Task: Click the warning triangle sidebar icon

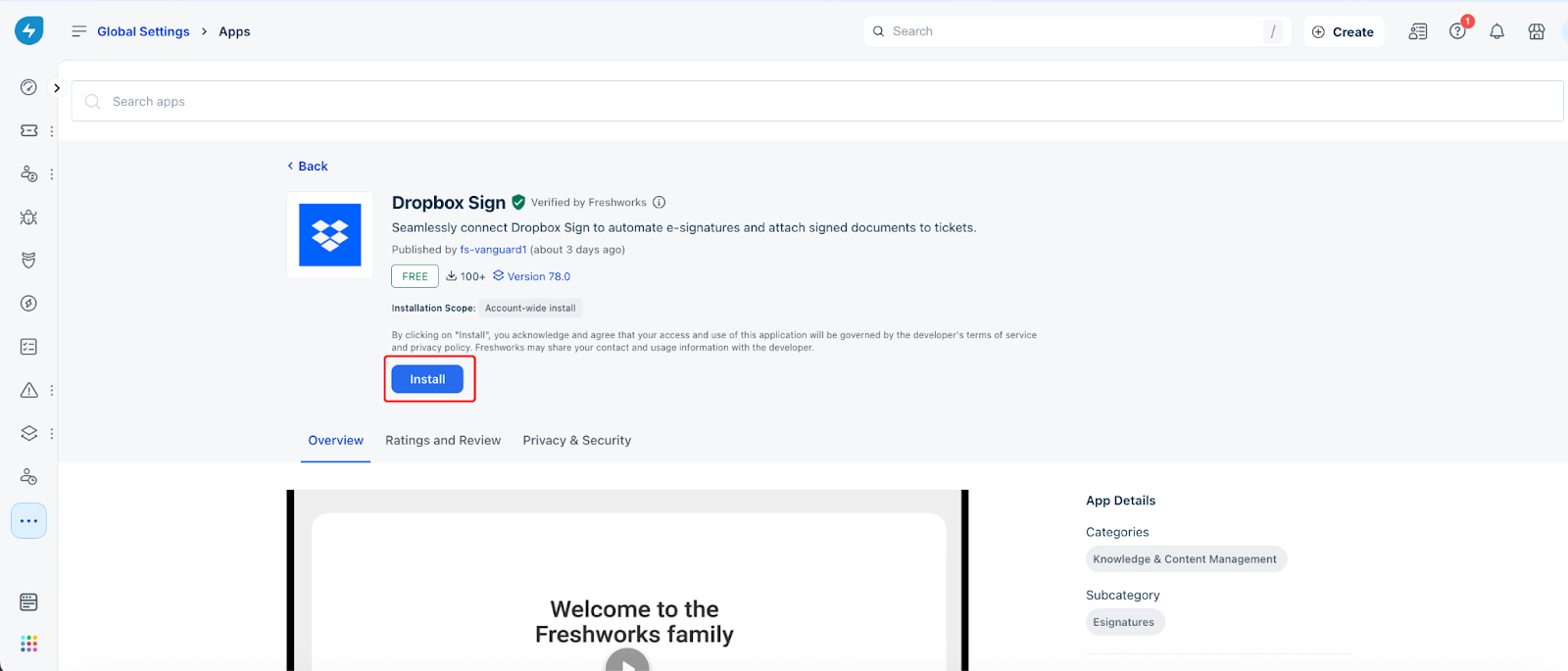Action: (29, 390)
